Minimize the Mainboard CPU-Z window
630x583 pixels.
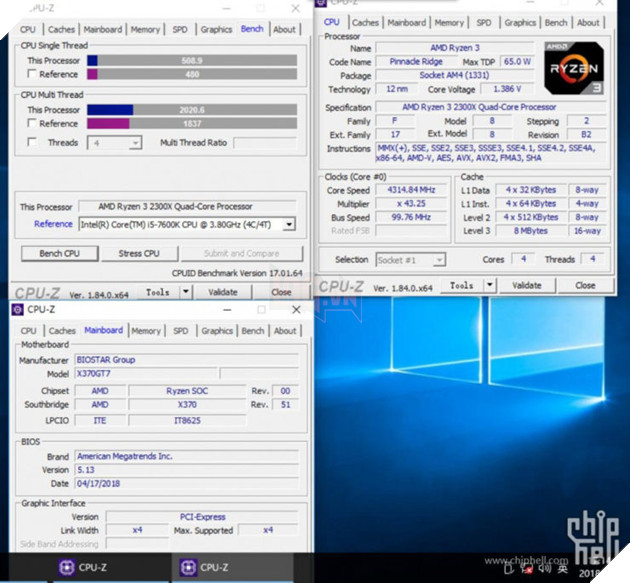pyautogui.click(x=227, y=310)
